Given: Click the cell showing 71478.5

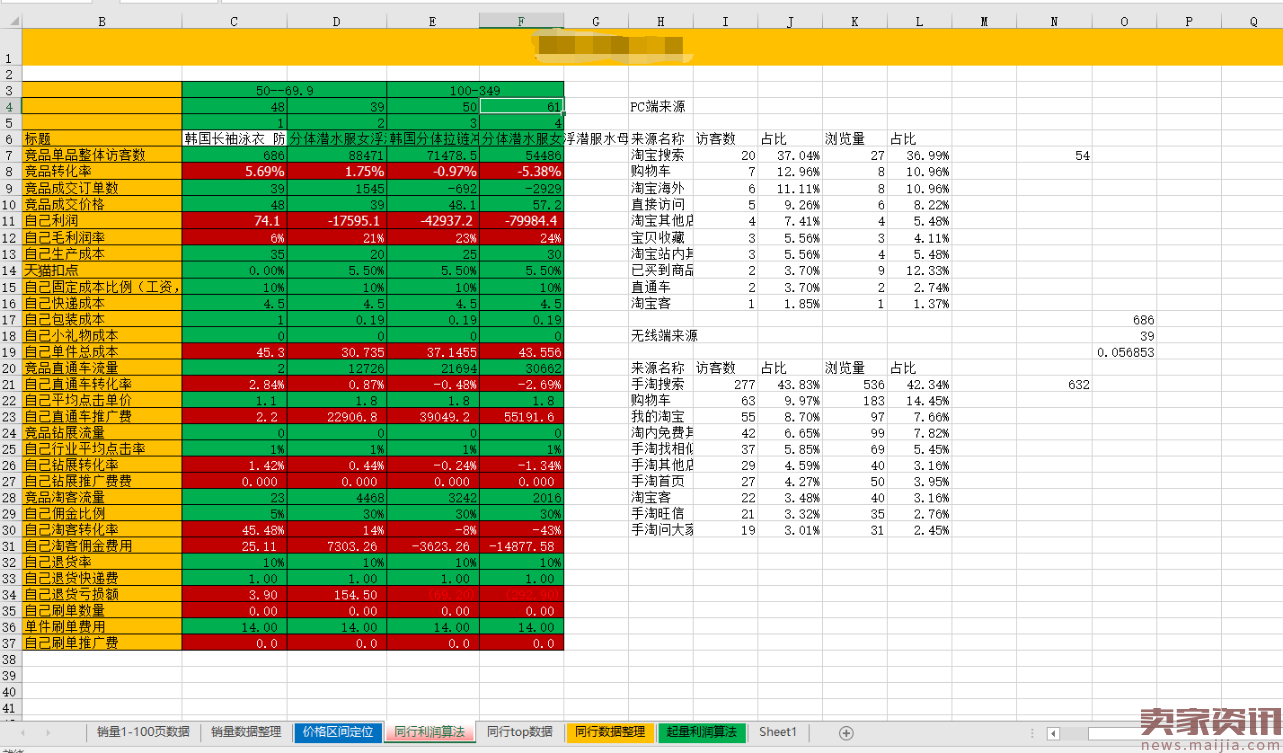Looking at the screenshot, I should 433,155.
